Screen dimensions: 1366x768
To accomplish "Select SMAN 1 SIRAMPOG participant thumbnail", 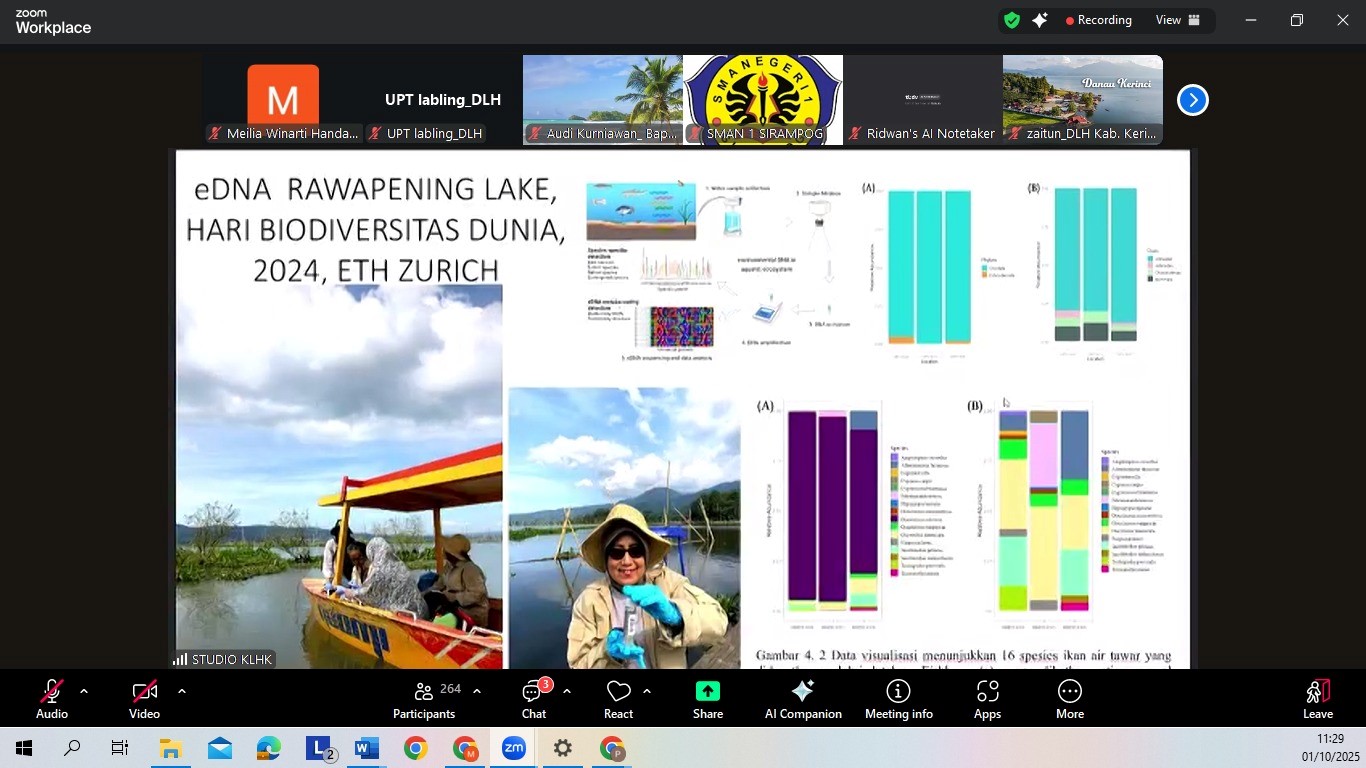I will coord(763,100).
